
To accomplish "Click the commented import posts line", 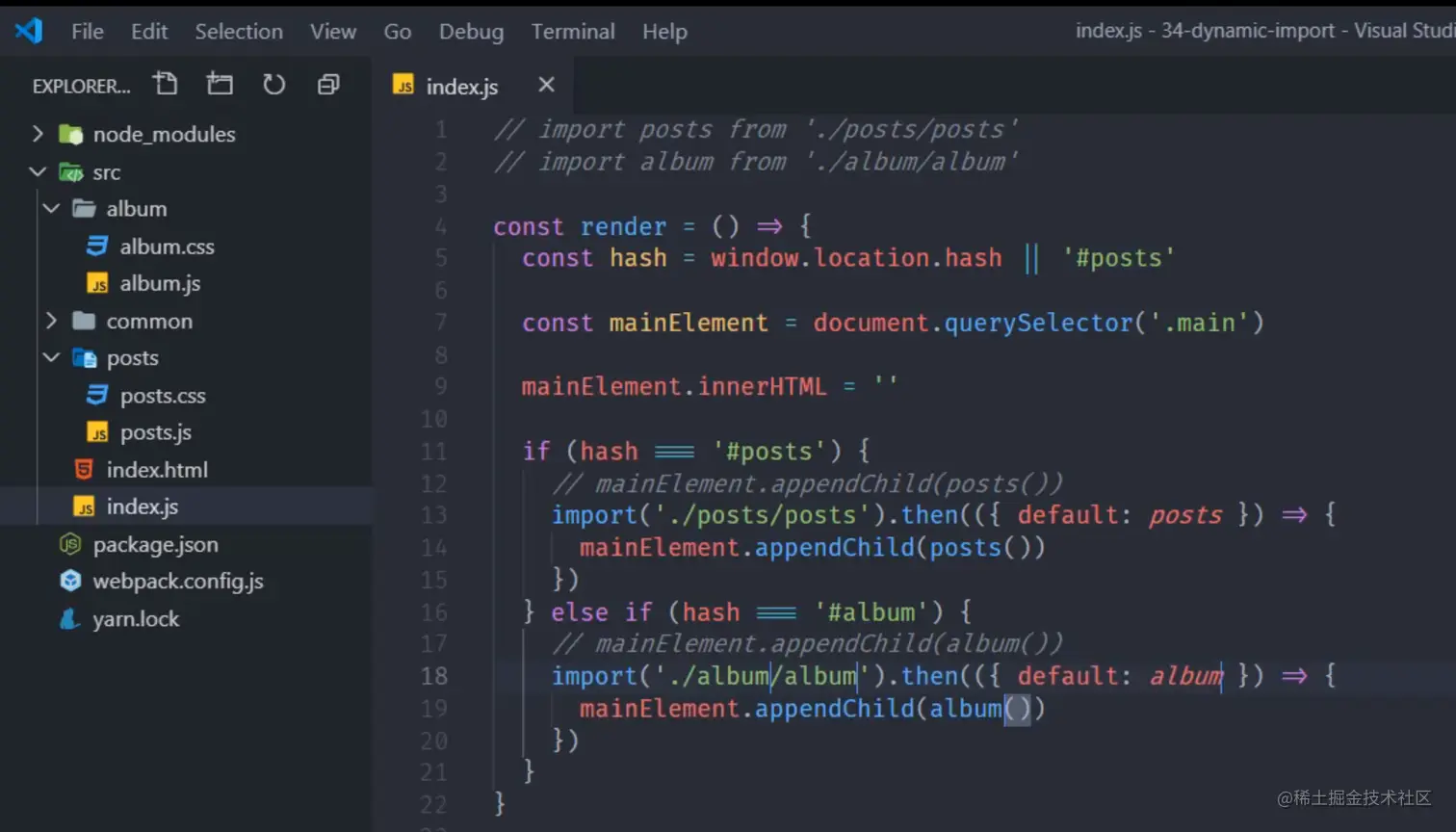I will point(756,129).
